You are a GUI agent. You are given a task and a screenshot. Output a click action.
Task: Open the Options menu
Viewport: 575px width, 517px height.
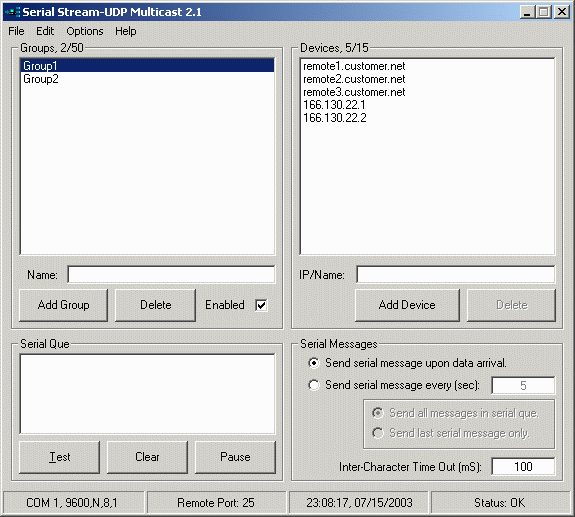(x=85, y=31)
